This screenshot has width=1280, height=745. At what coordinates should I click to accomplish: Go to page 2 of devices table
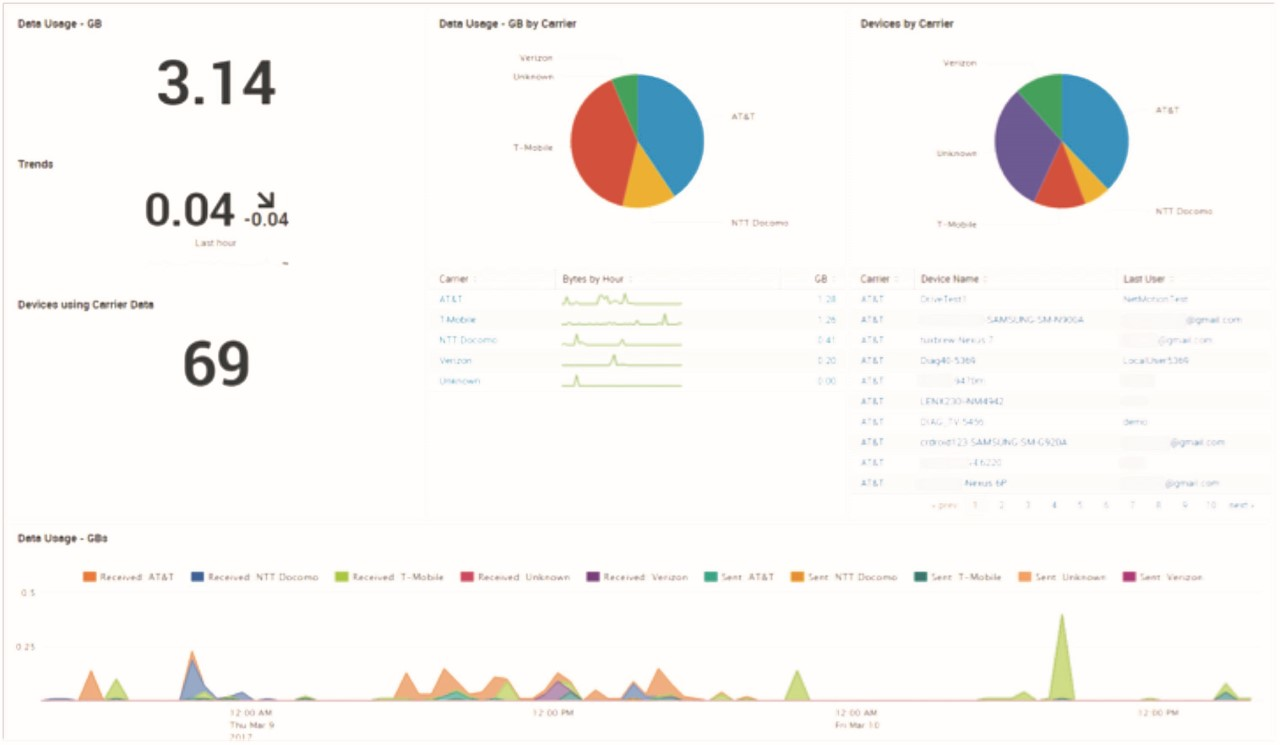(x=1001, y=505)
